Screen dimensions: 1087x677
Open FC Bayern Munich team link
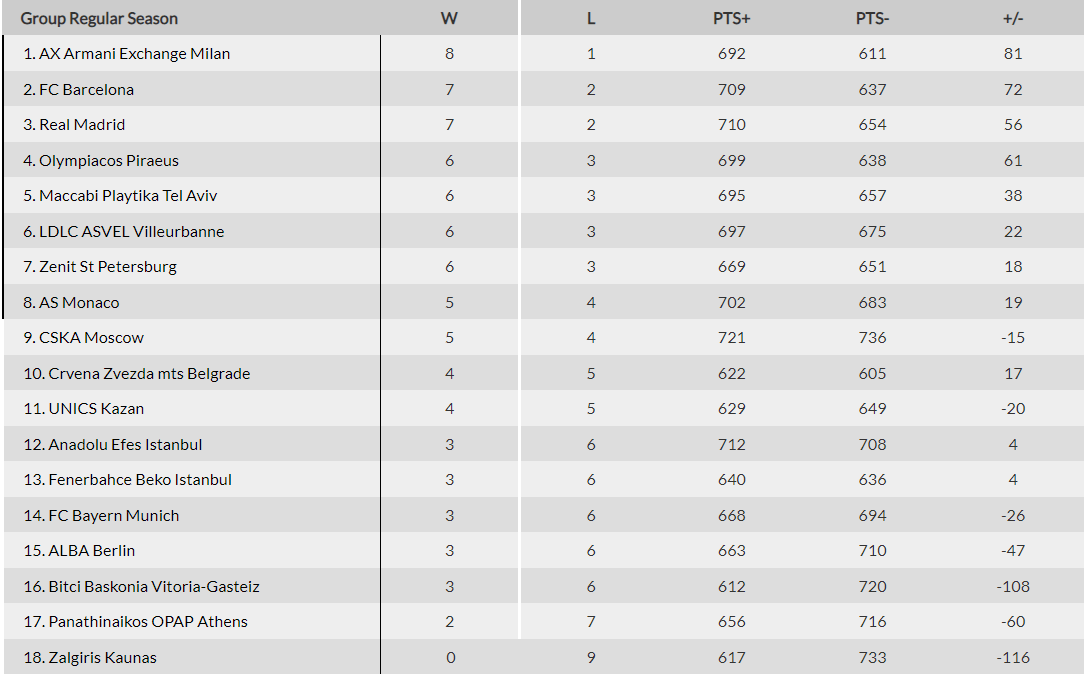114,516
